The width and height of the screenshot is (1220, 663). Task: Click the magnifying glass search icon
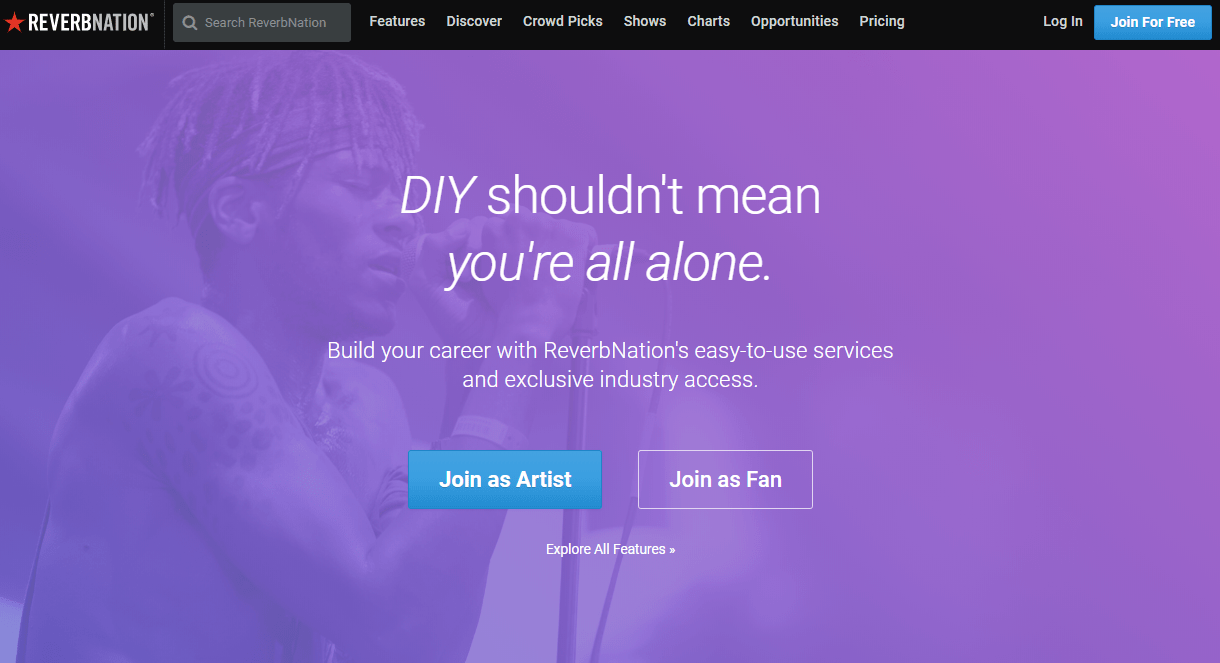click(190, 22)
